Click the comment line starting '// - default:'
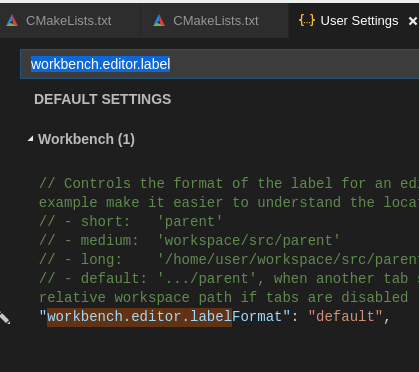 [229, 278]
